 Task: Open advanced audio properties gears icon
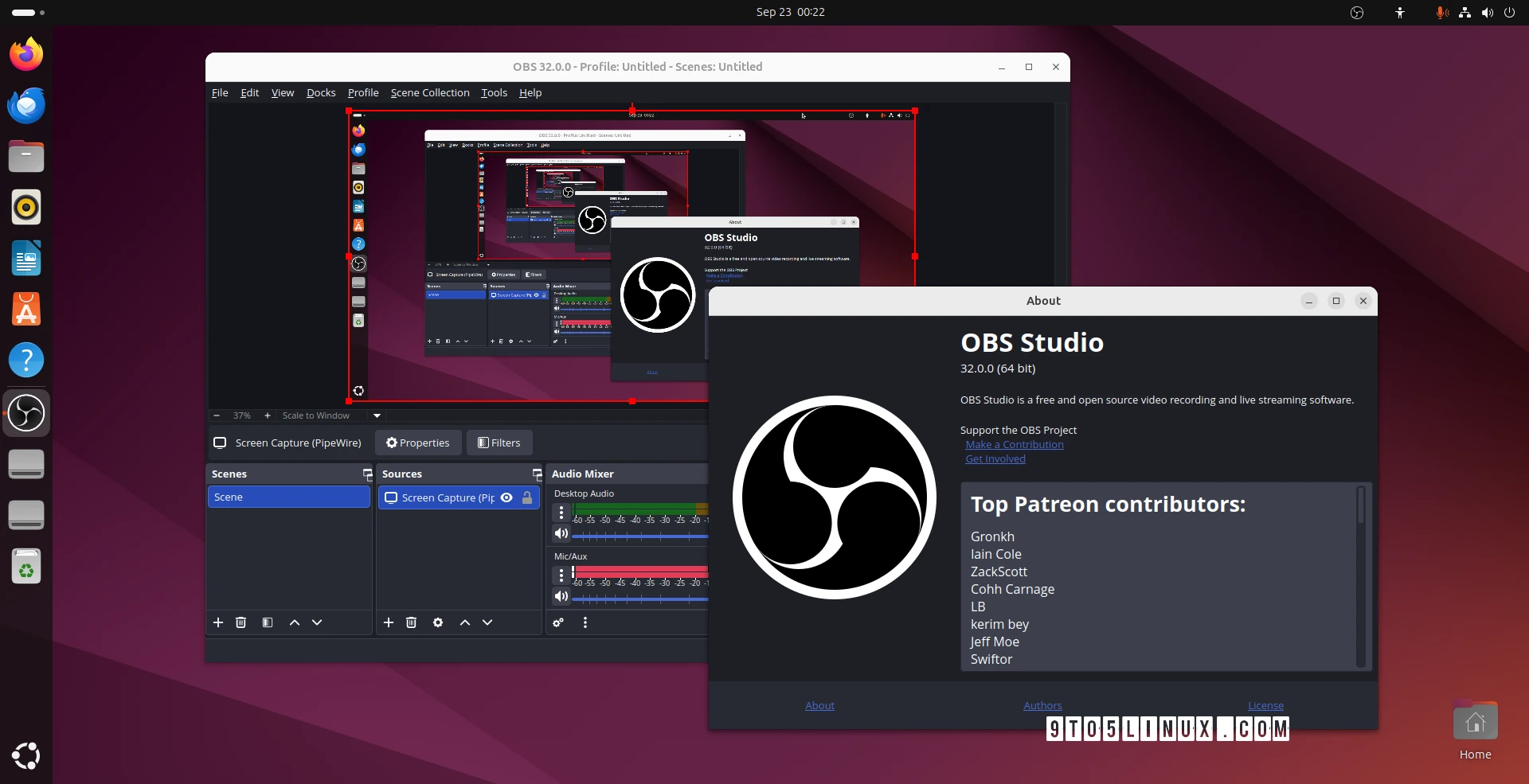(558, 622)
